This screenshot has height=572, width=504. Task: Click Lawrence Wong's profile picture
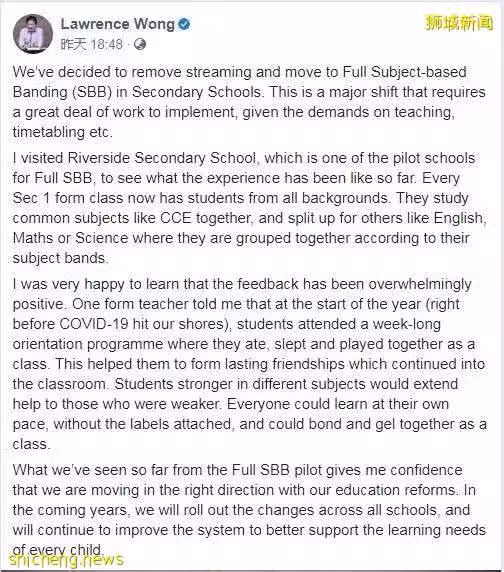pyautogui.click(x=33, y=34)
